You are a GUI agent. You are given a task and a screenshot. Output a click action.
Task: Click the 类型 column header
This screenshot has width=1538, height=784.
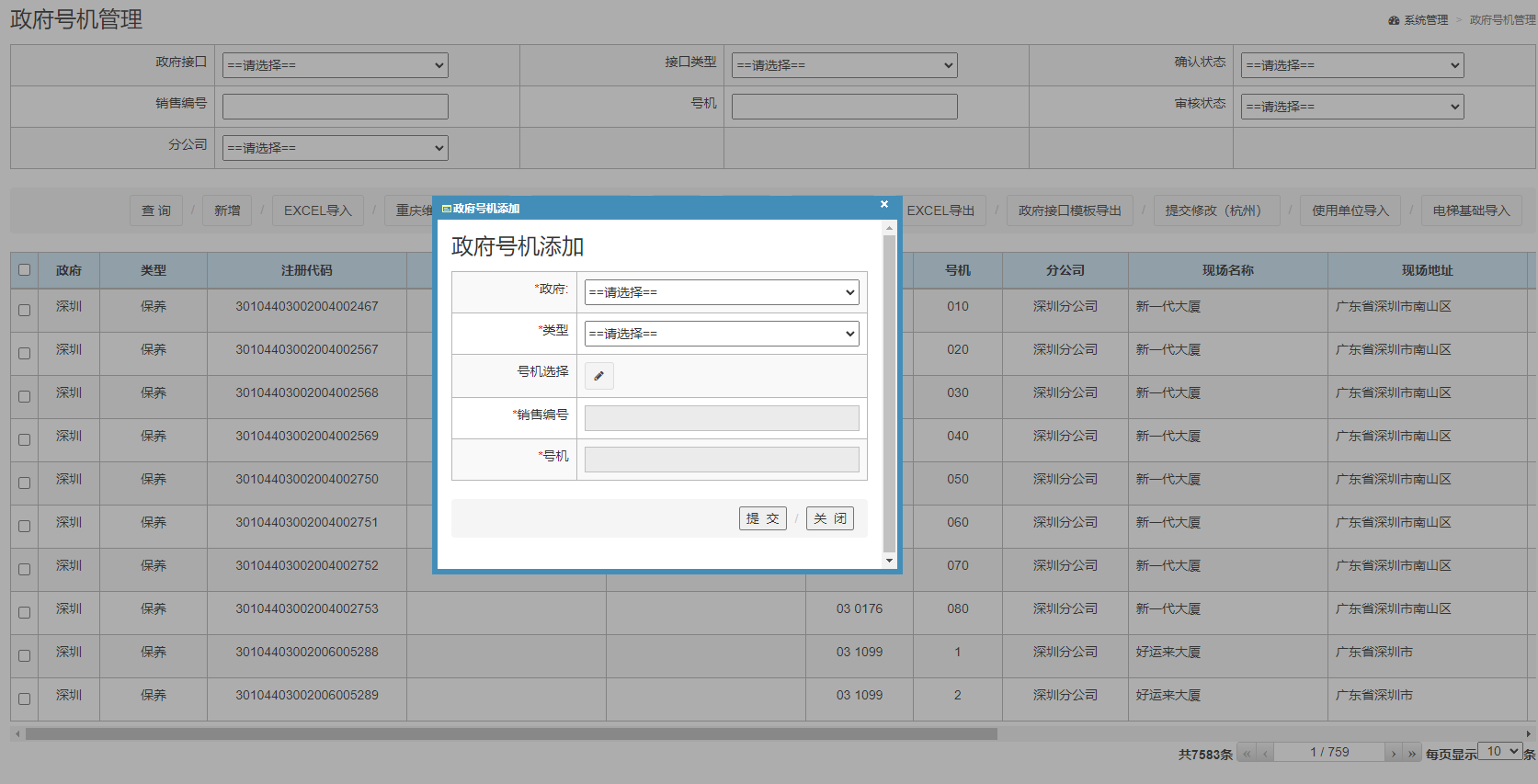click(x=154, y=271)
